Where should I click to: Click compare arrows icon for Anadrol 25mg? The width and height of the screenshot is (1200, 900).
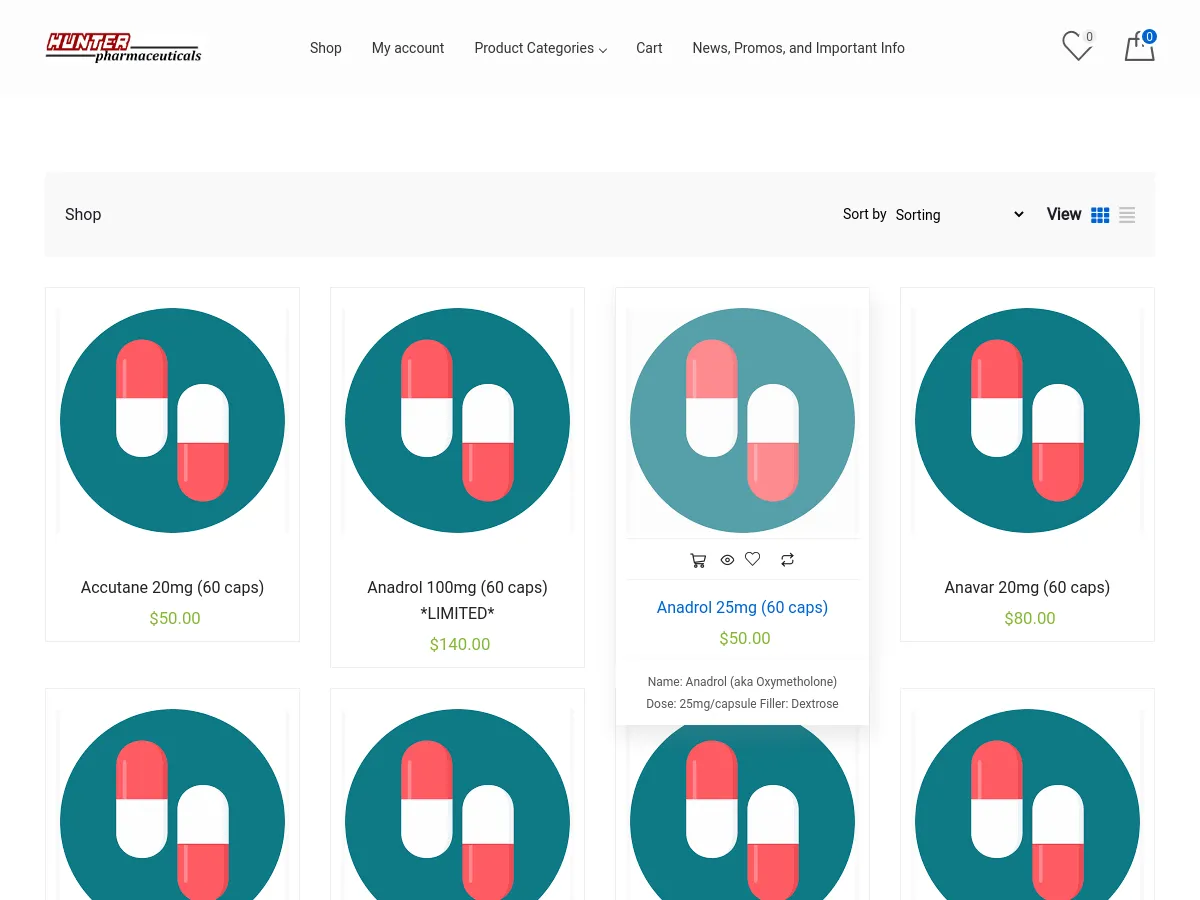click(x=787, y=560)
